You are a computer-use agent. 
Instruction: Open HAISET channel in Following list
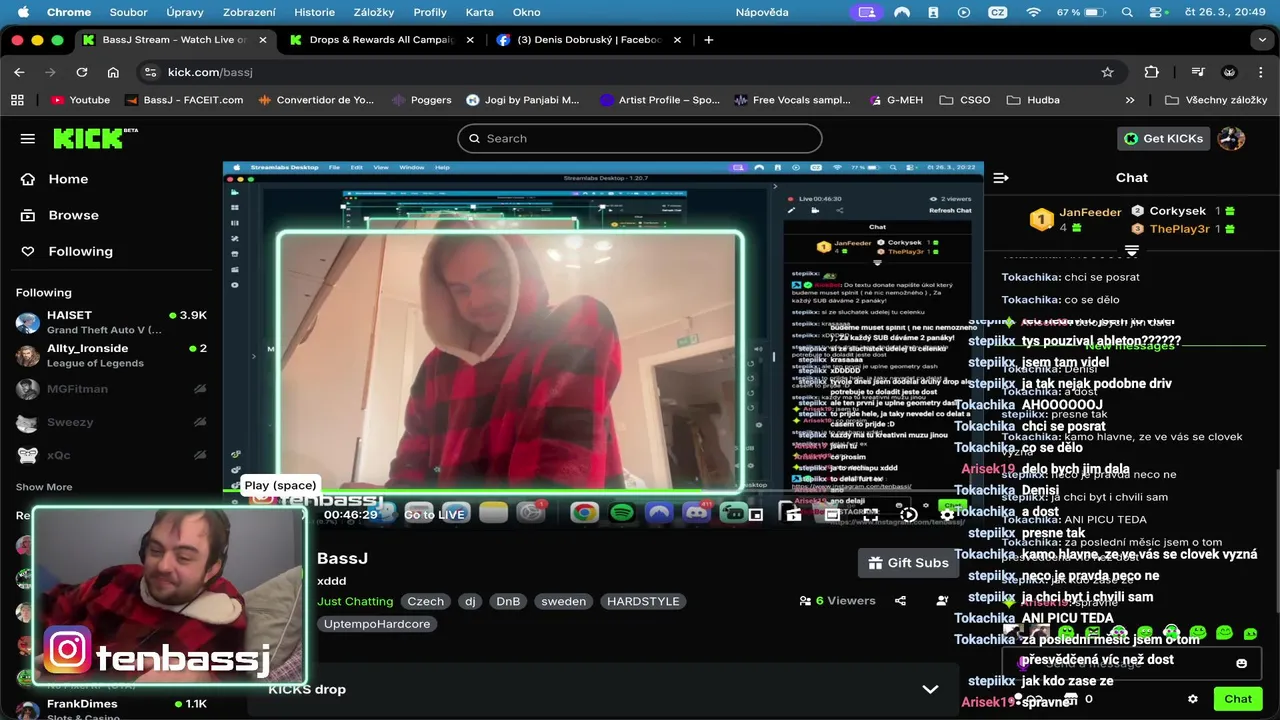click(110, 322)
